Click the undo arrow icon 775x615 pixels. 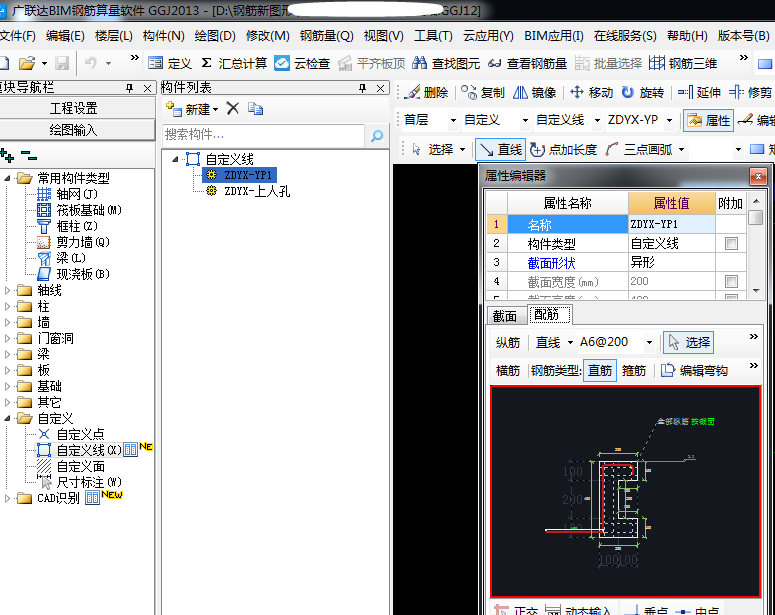click(x=90, y=63)
